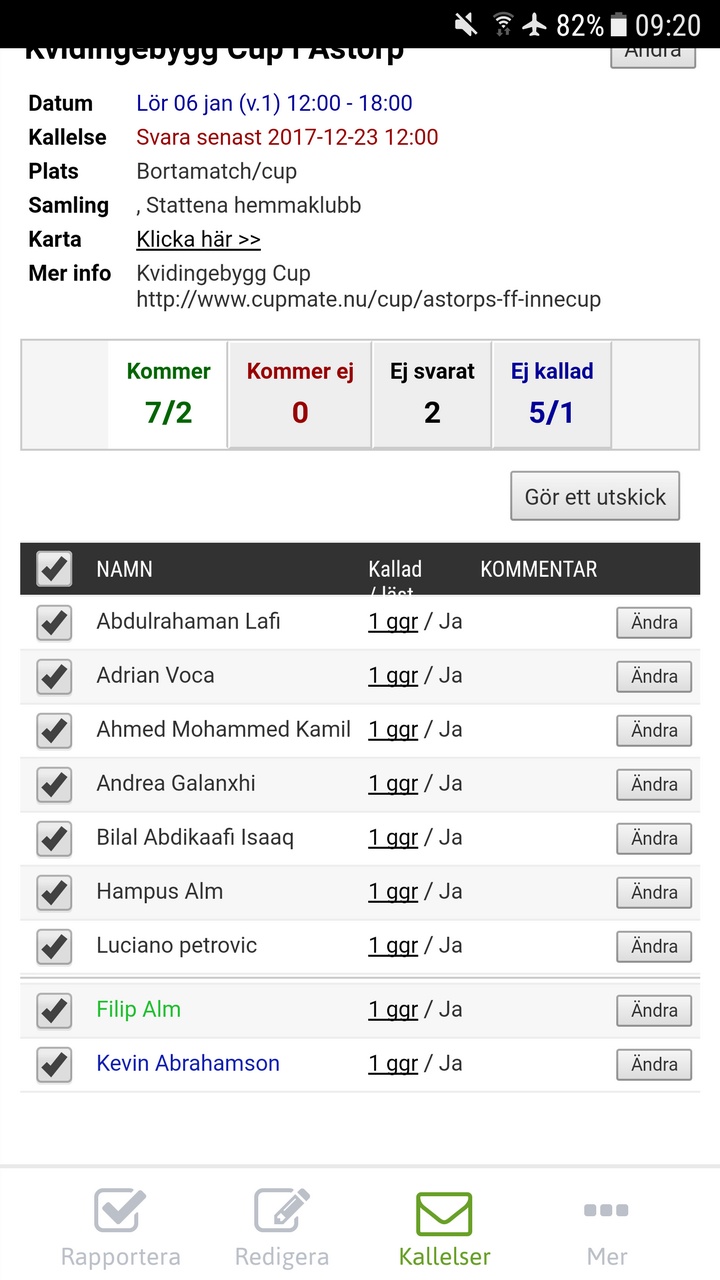720x1280 pixels.
Task: Open the Mer three-dots icon
Action: [x=606, y=1211]
